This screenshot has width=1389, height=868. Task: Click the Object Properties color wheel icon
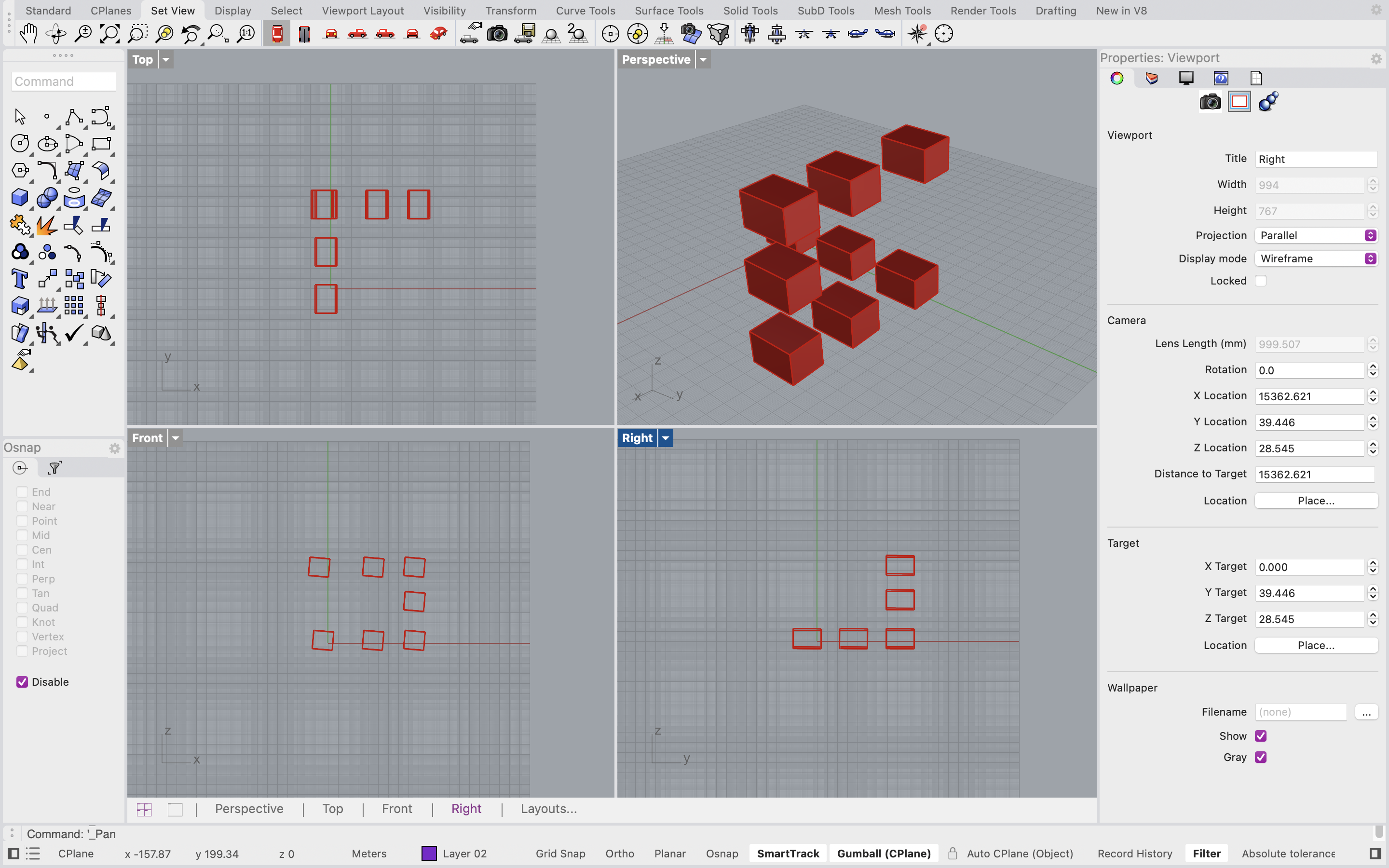click(1117, 78)
